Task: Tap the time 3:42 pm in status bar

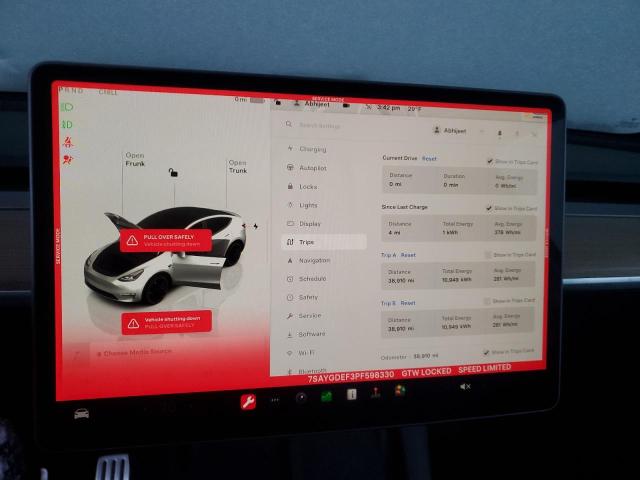Action: (x=389, y=108)
